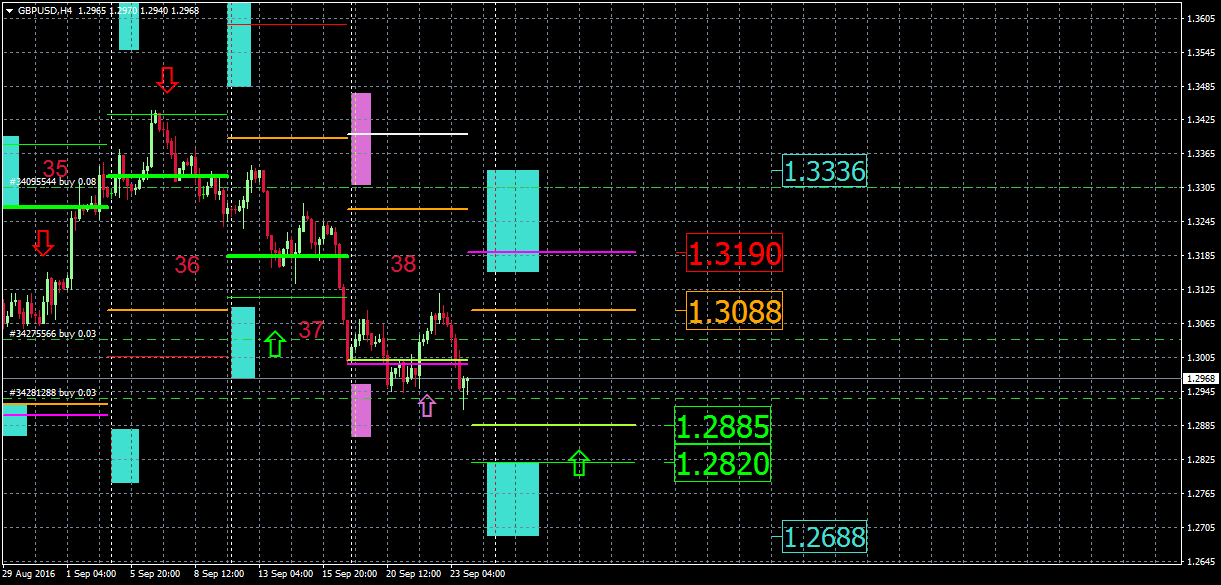1221x585 pixels.
Task: Select the week number 35 label
Action: [56, 169]
